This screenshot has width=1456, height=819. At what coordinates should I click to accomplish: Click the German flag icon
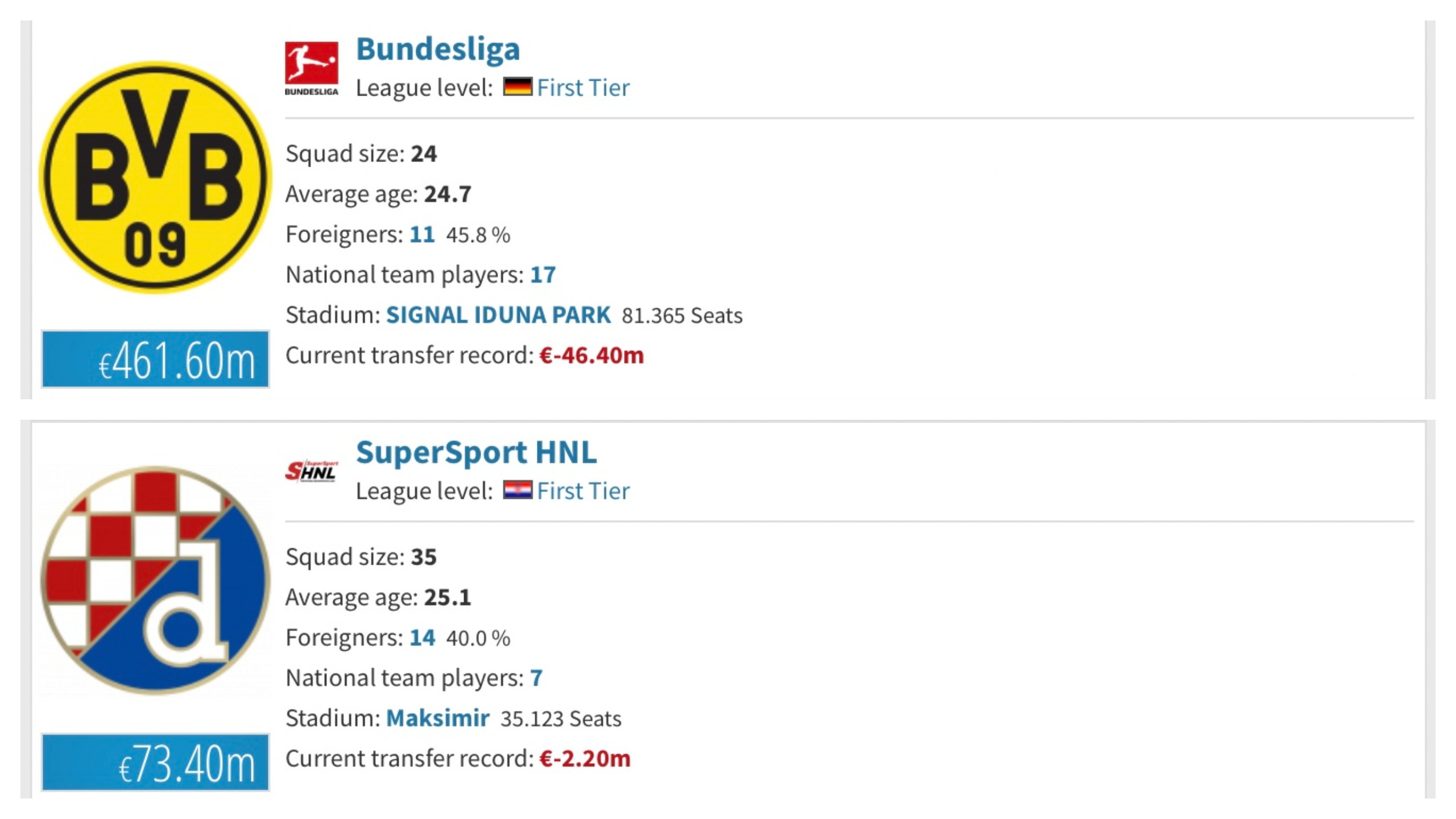click(x=518, y=87)
